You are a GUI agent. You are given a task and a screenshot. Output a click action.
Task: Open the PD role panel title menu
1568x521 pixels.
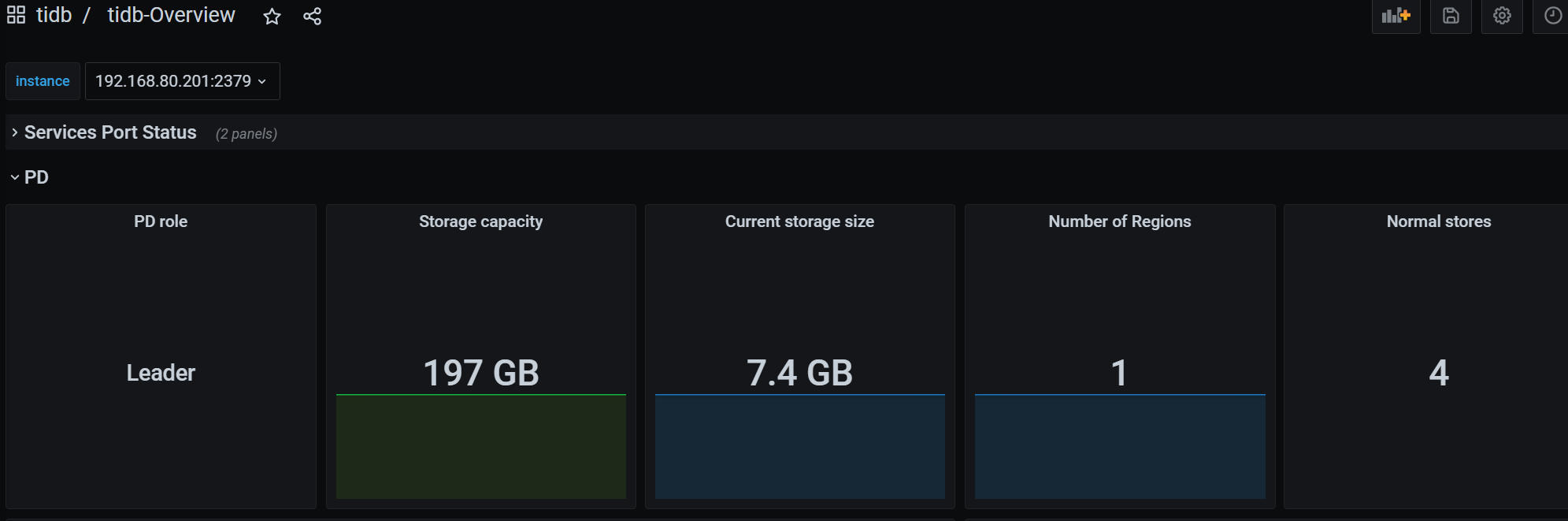tap(161, 221)
